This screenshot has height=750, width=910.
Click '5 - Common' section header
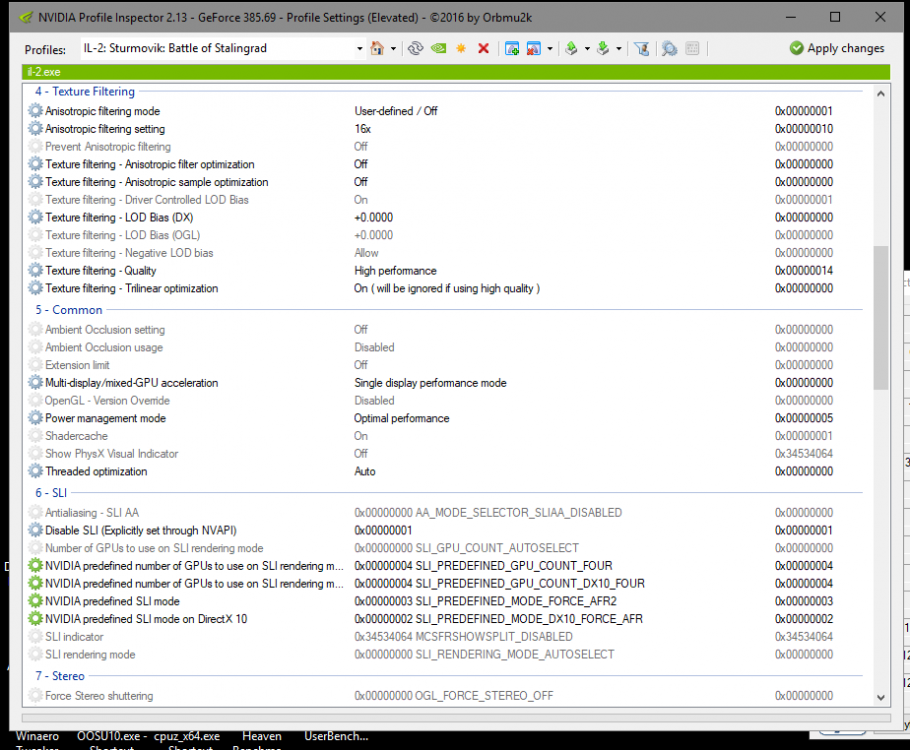click(x=68, y=310)
